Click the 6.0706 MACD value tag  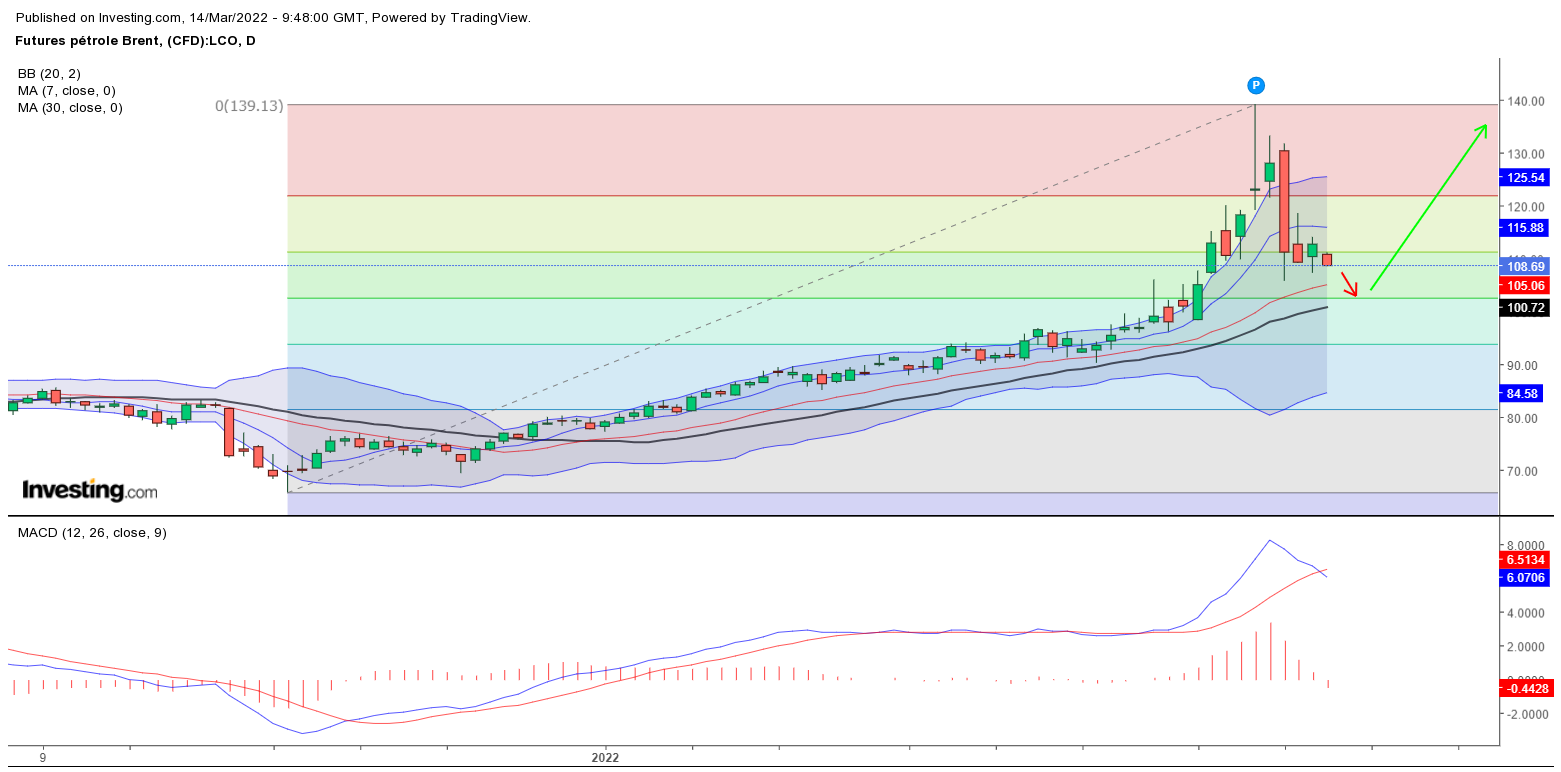pyautogui.click(x=1526, y=578)
